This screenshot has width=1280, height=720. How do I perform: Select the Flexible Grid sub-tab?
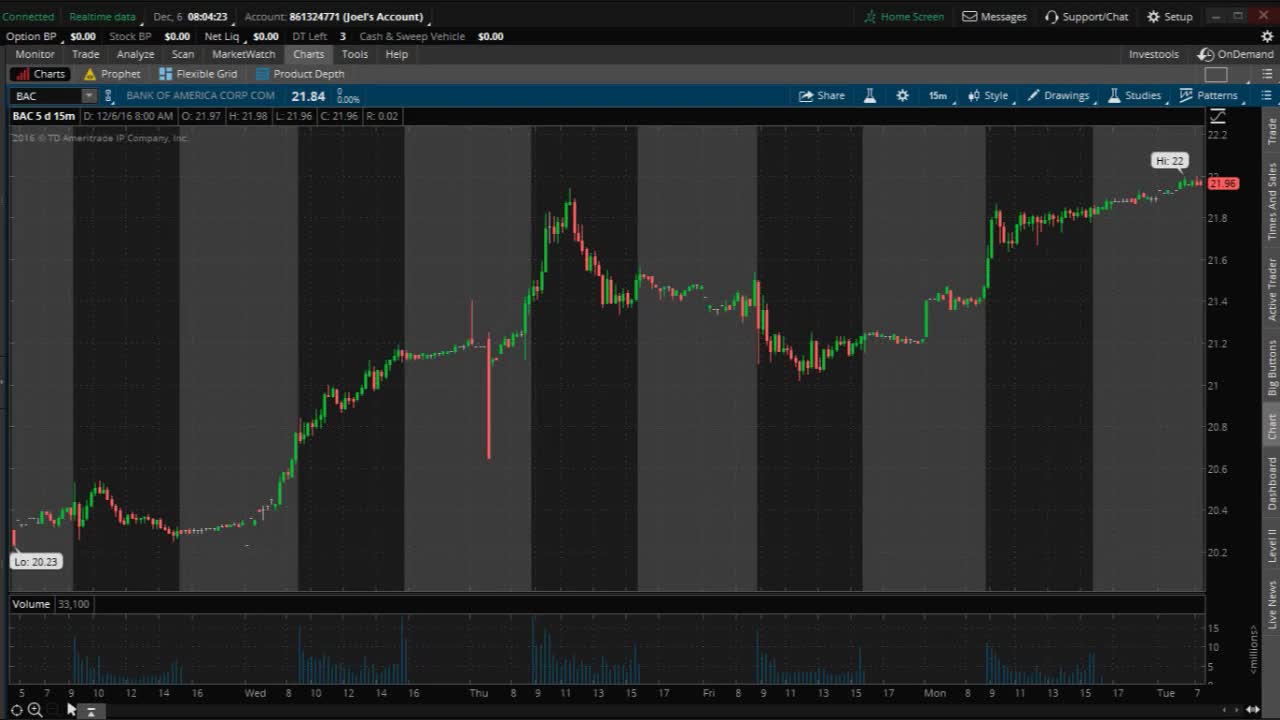click(x=197, y=74)
